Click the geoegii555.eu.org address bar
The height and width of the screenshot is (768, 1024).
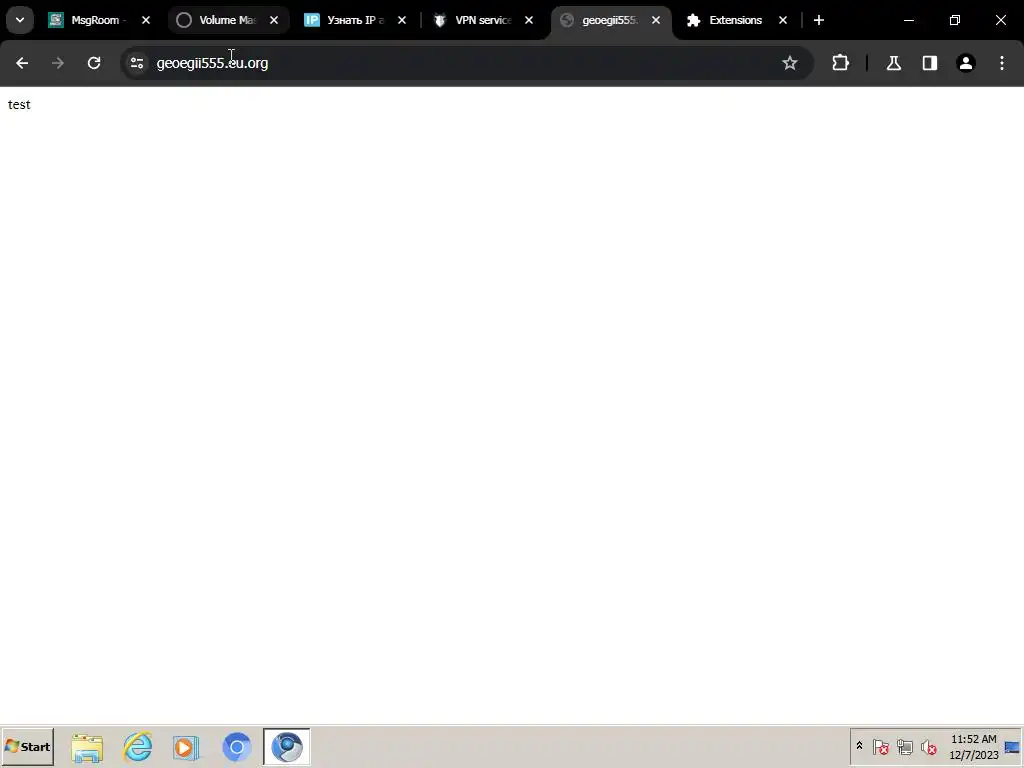(x=467, y=63)
